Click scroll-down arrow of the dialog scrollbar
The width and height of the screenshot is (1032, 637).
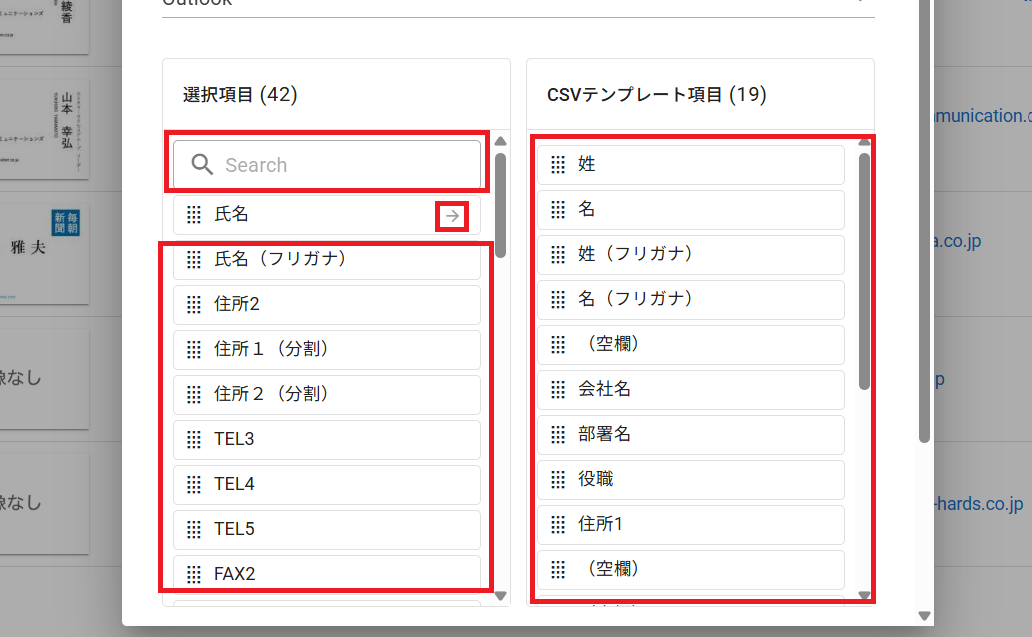(924, 616)
